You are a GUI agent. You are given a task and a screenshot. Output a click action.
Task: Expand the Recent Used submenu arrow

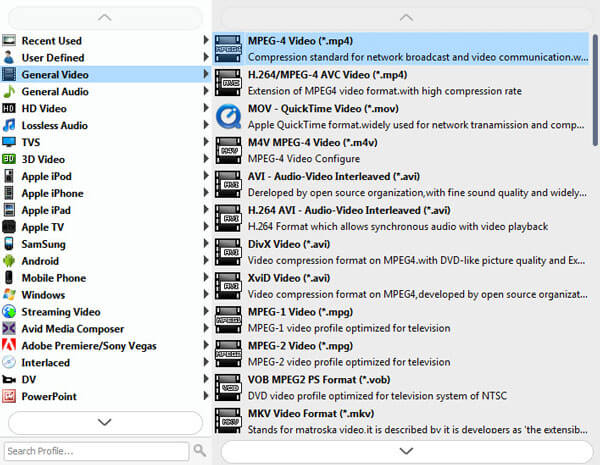205,40
